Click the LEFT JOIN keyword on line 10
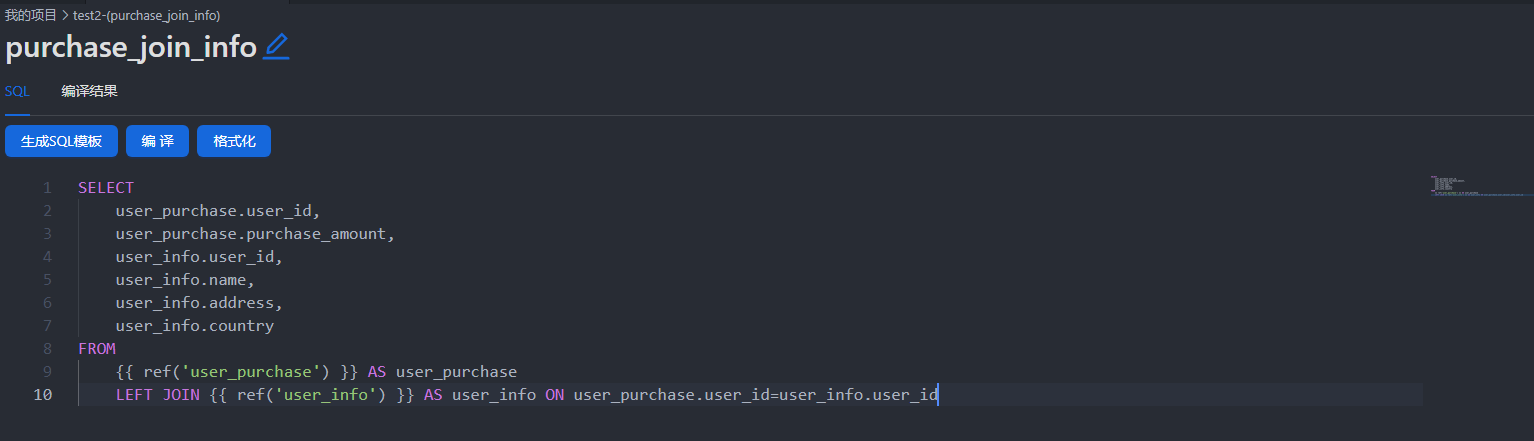This screenshot has width=1534, height=441. (x=158, y=394)
